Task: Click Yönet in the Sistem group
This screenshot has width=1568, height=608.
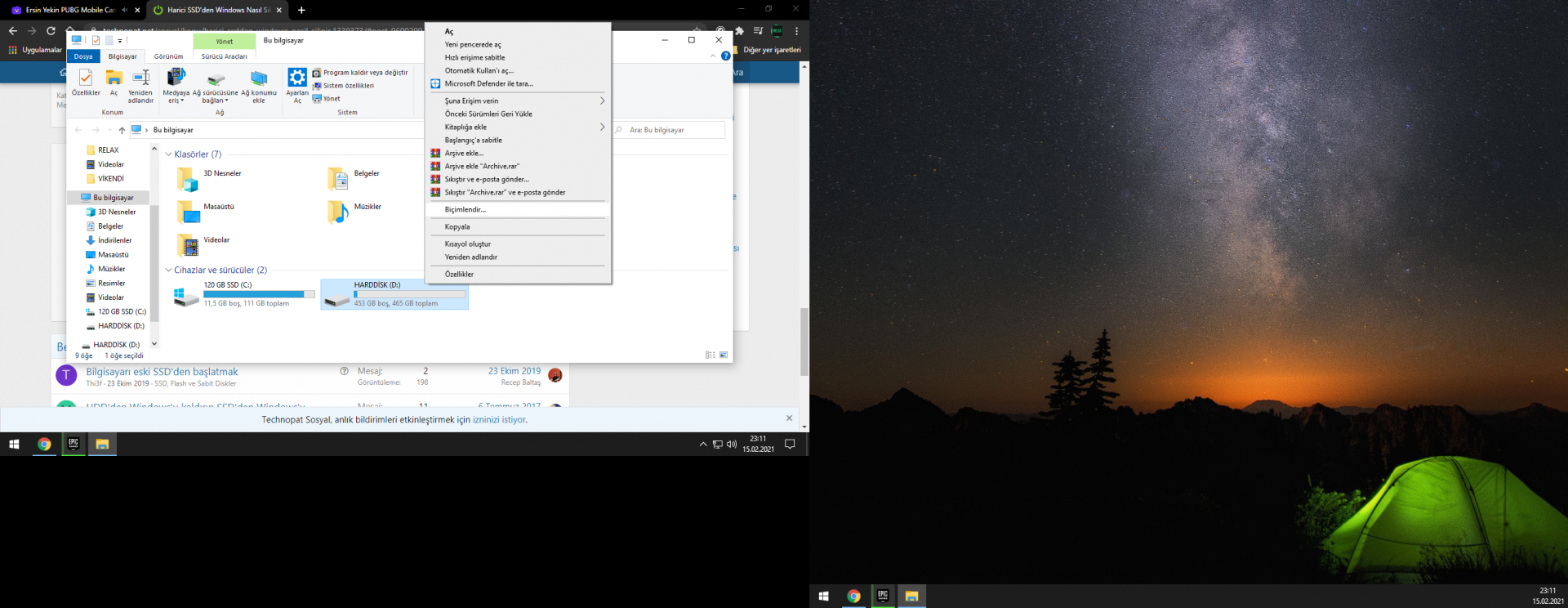Action: pyautogui.click(x=326, y=99)
